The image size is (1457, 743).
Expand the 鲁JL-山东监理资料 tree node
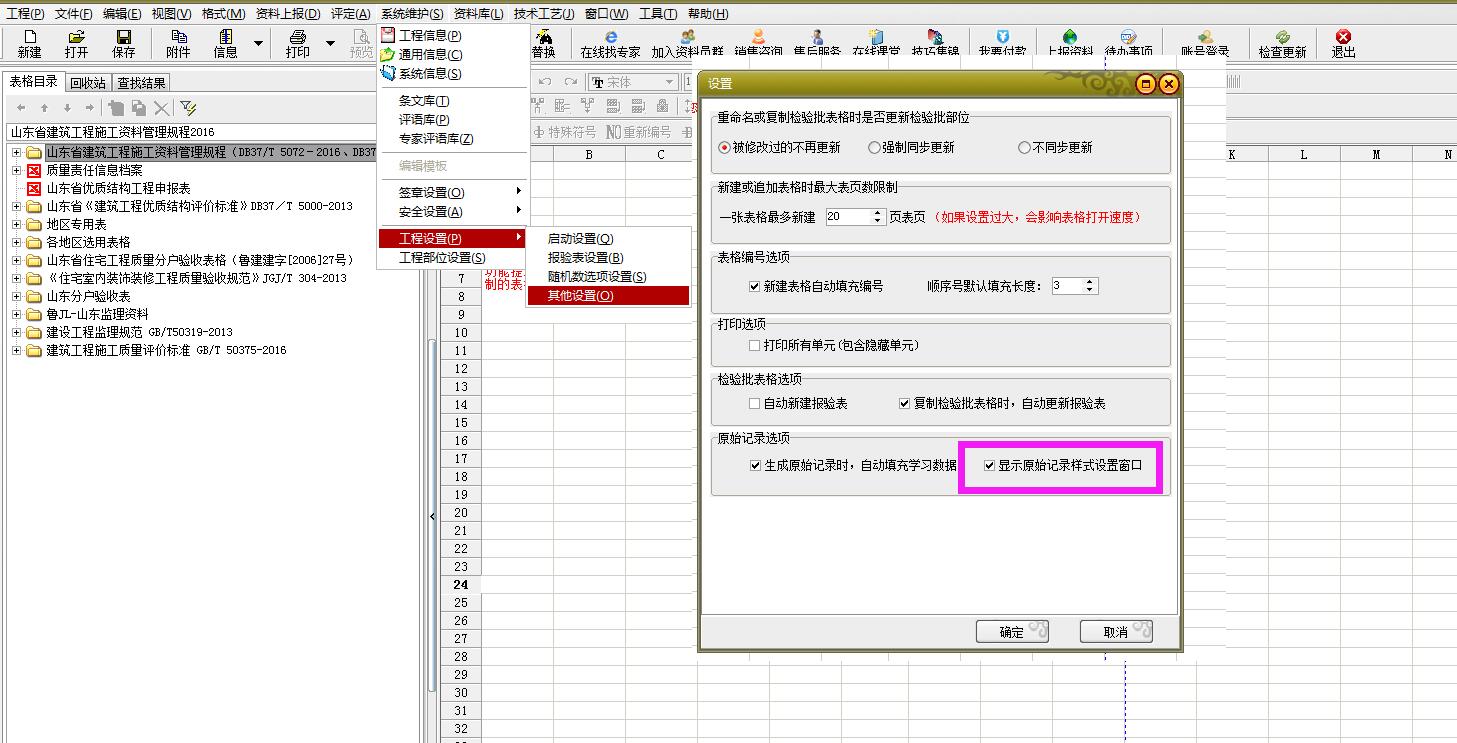[x=17, y=314]
